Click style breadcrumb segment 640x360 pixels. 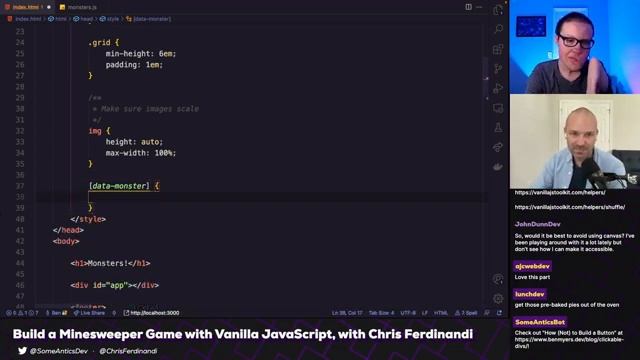(x=109, y=19)
